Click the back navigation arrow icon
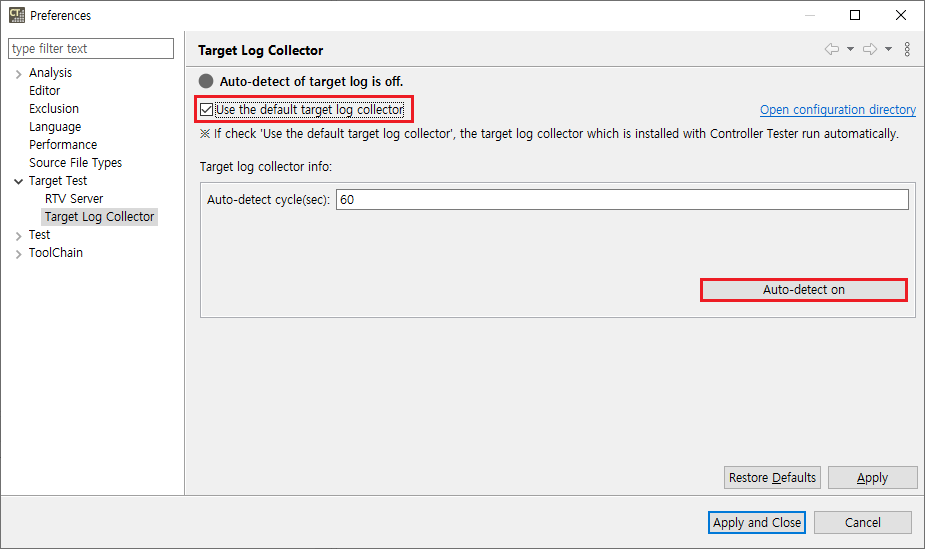Viewport: 925px width, 549px height. [x=831, y=49]
